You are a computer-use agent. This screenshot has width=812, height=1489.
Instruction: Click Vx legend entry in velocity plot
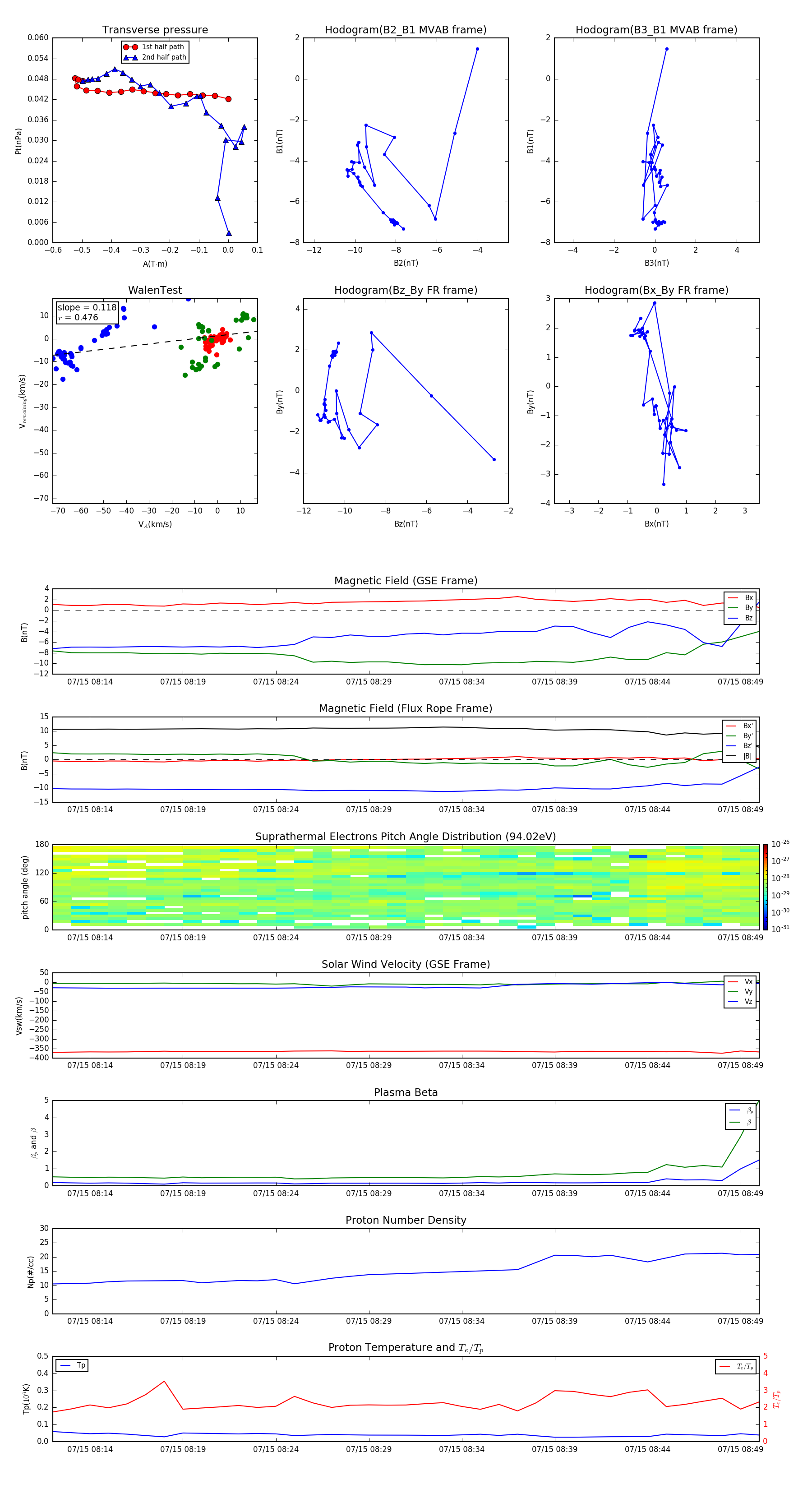click(x=740, y=981)
